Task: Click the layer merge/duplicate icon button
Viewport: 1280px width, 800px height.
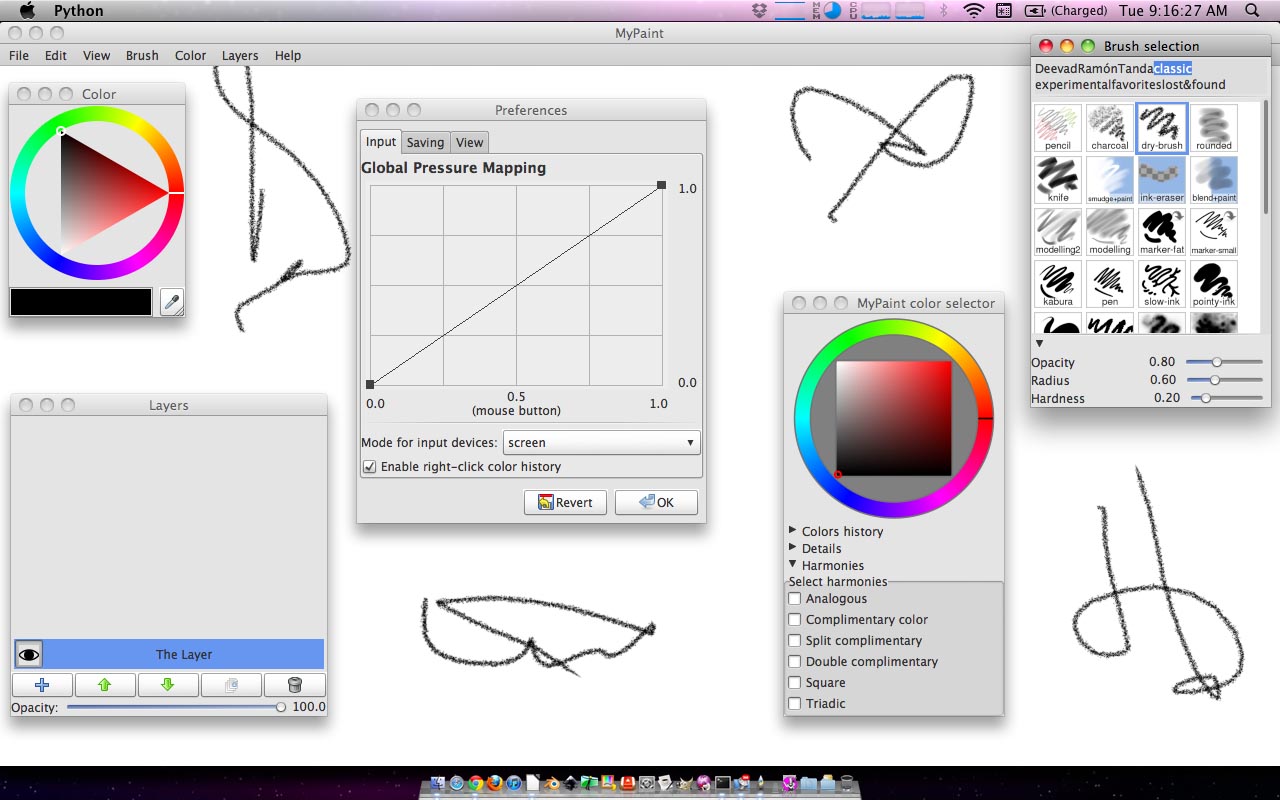Action: click(x=231, y=685)
